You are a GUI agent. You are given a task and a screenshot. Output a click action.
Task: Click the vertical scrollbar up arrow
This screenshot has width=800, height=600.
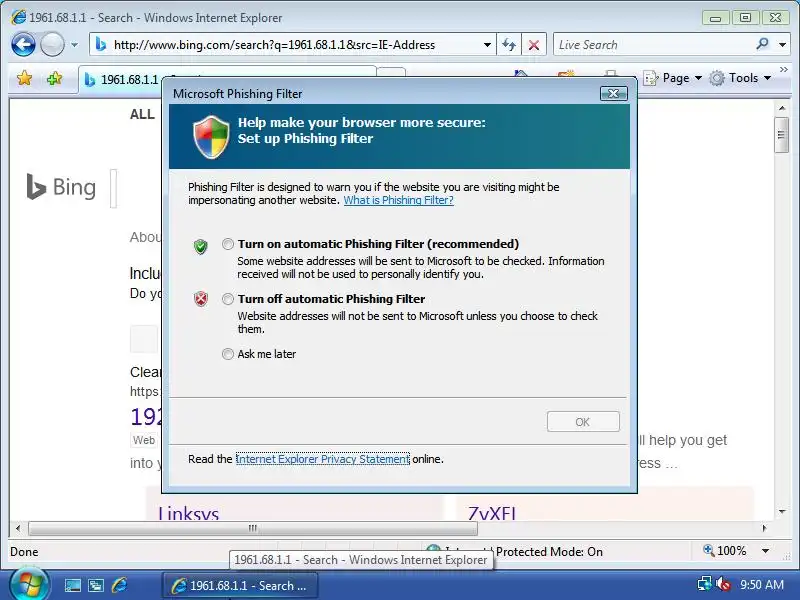(781, 108)
